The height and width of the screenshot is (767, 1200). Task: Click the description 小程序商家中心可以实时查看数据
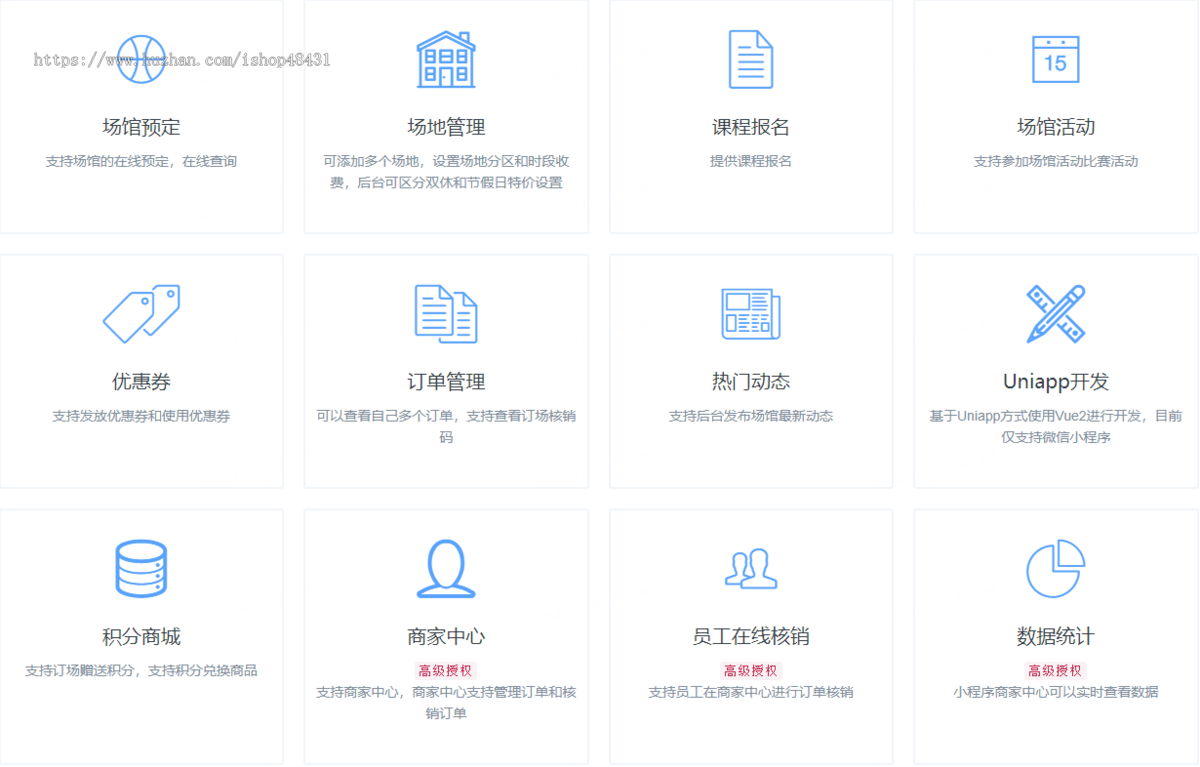tap(1056, 692)
